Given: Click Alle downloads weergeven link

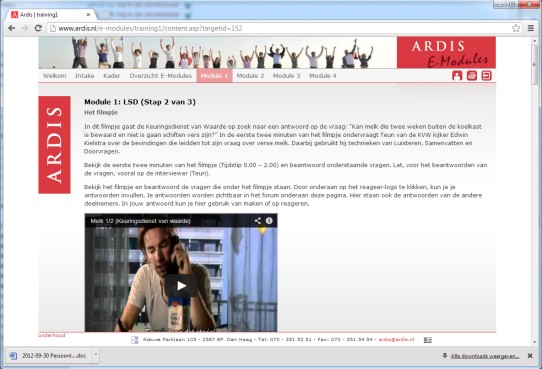Looking at the screenshot, I should [x=485, y=356].
